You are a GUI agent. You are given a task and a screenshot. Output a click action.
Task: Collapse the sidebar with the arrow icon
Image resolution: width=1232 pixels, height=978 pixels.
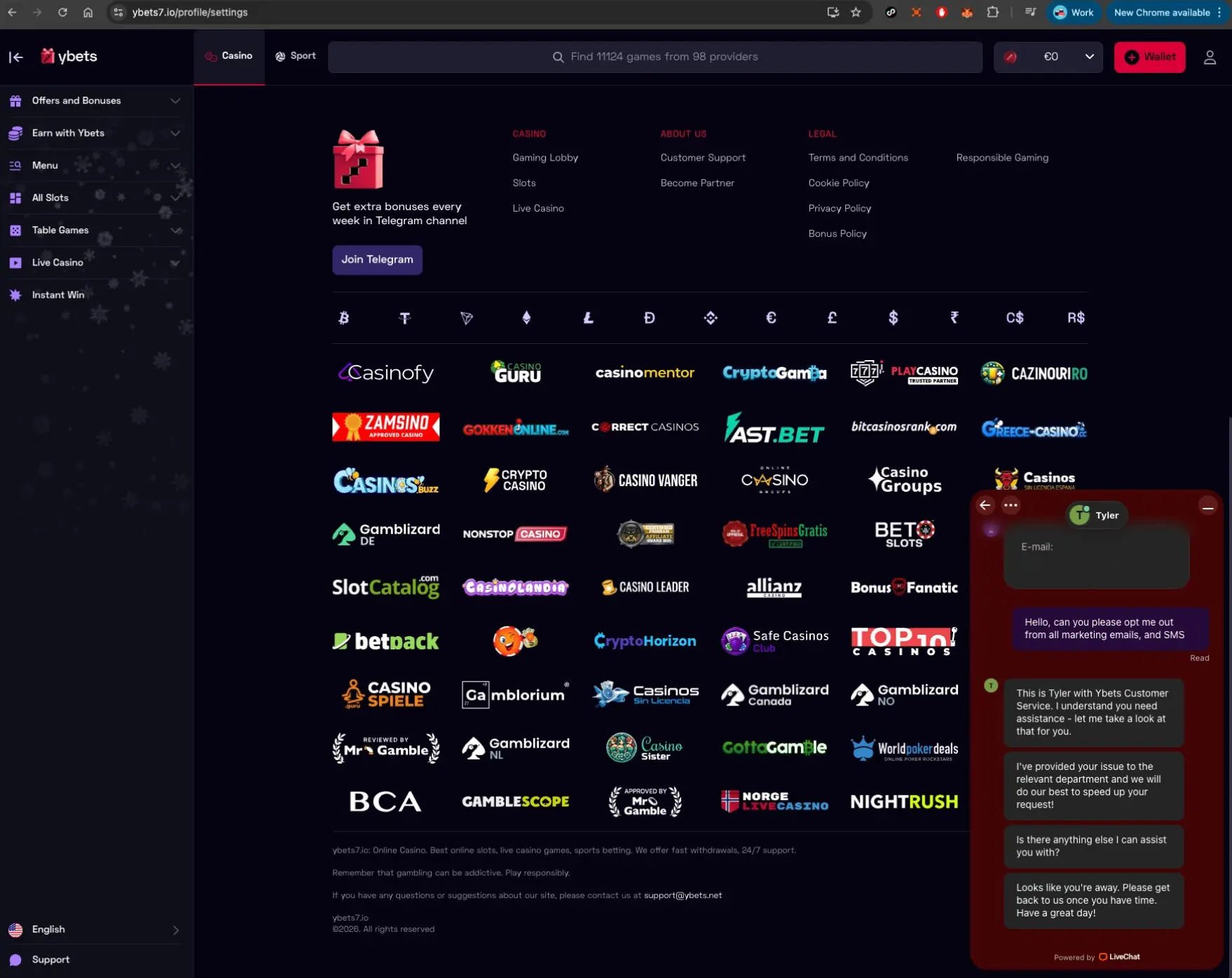pyautogui.click(x=15, y=57)
